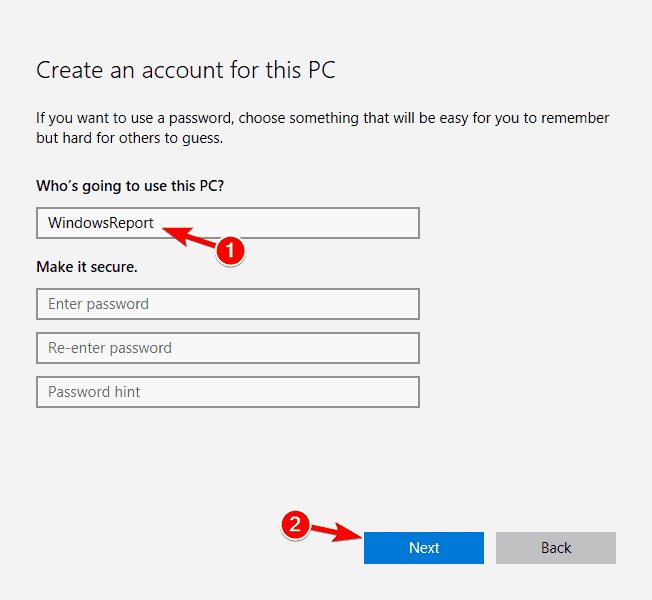Focus the username field containing WindowsReport
Image resolution: width=652 pixels, height=600 pixels.
point(228,223)
